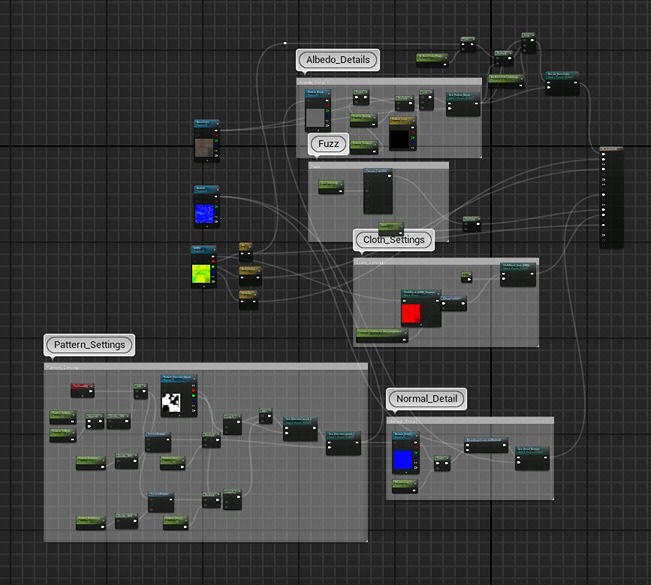Expand pins under the noisy blue normal node

pyautogui.click(x=207, y=226)
